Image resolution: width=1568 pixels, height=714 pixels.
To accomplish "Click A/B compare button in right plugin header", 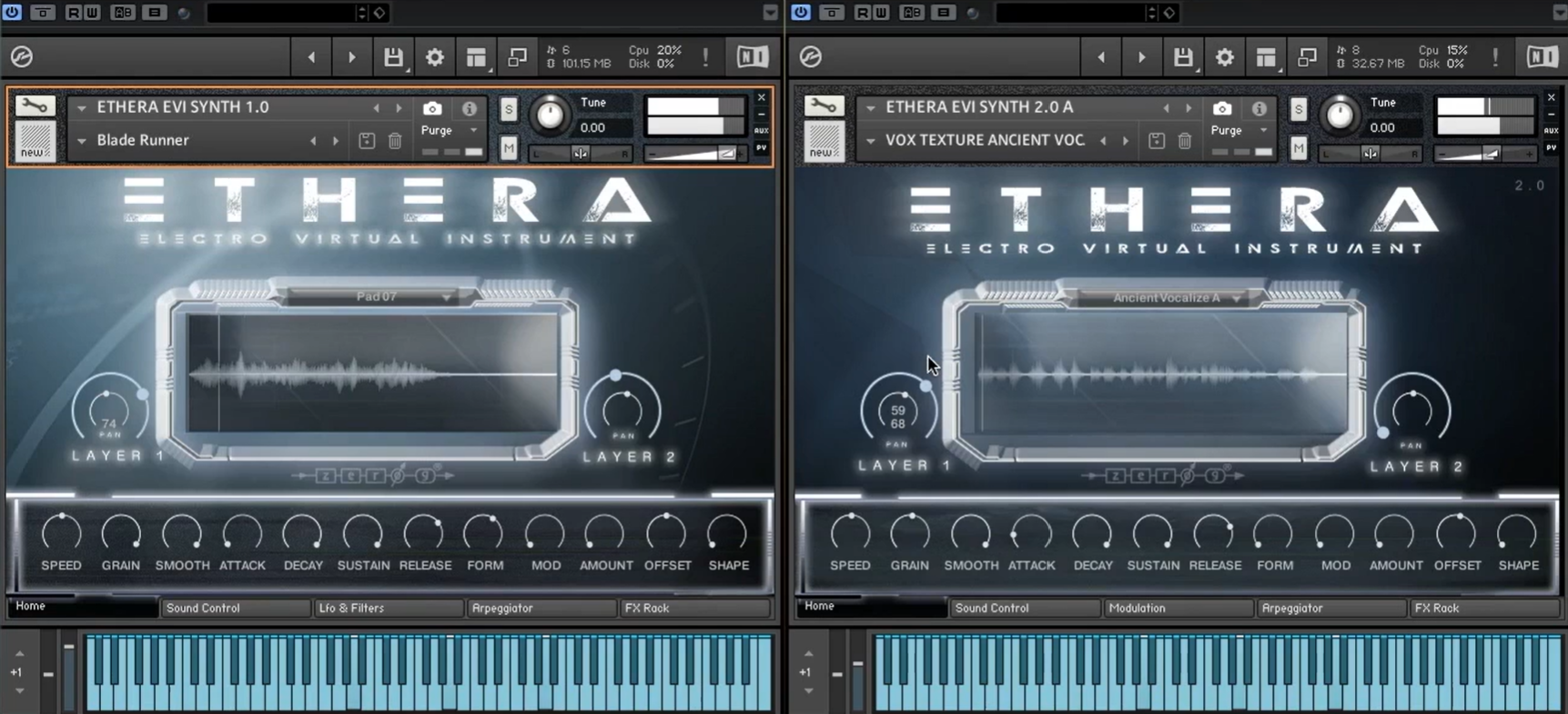I will click(912, 13).
